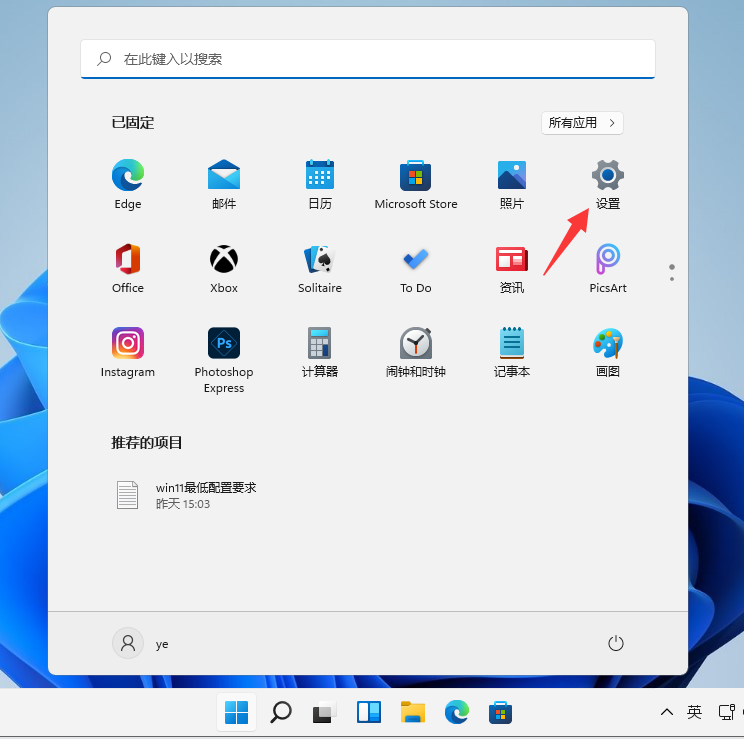Image resolution: width=744 pixels, height=739 pixels.
Task: Expand 所有应用 all apps list
Action: [583, 123]
